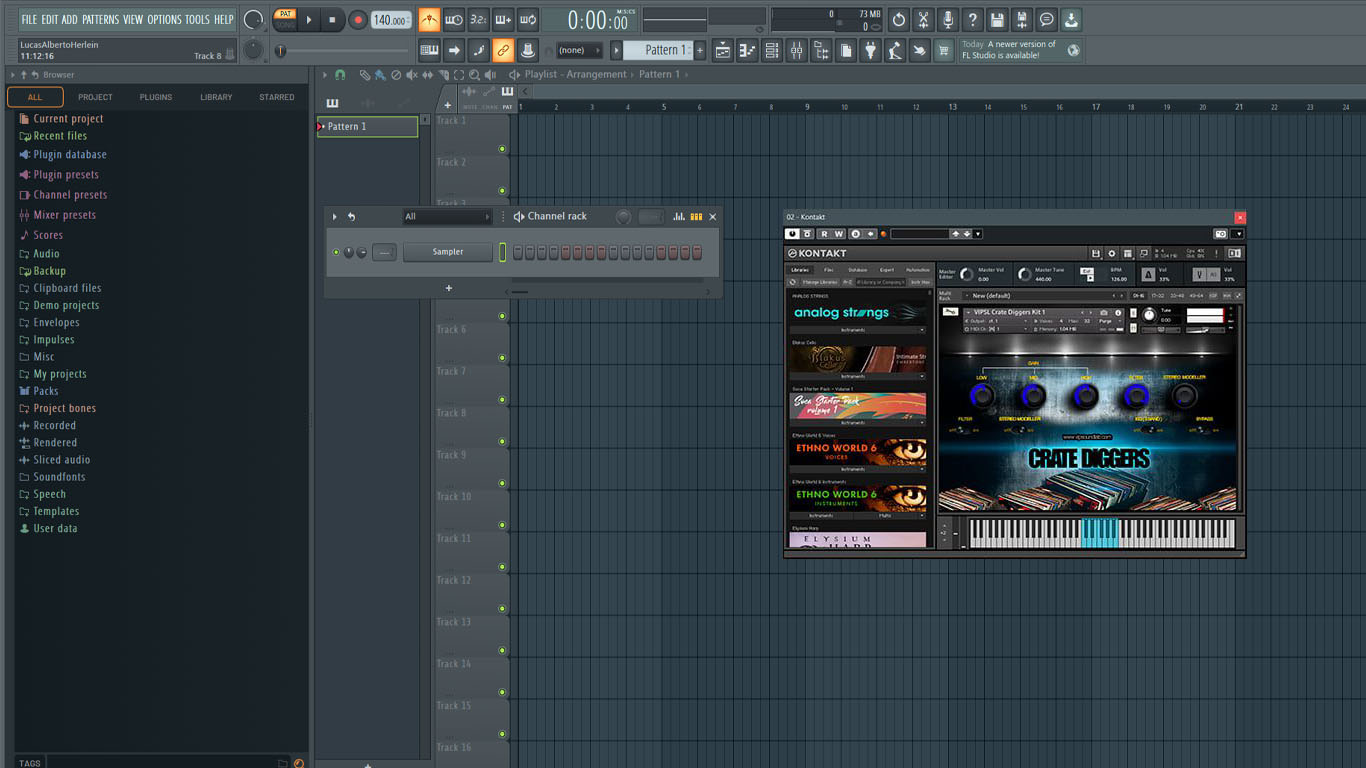Select the playlist Zoom tool icon
1366x768 pixels.
pyautogui.click(x=474, y=74)
